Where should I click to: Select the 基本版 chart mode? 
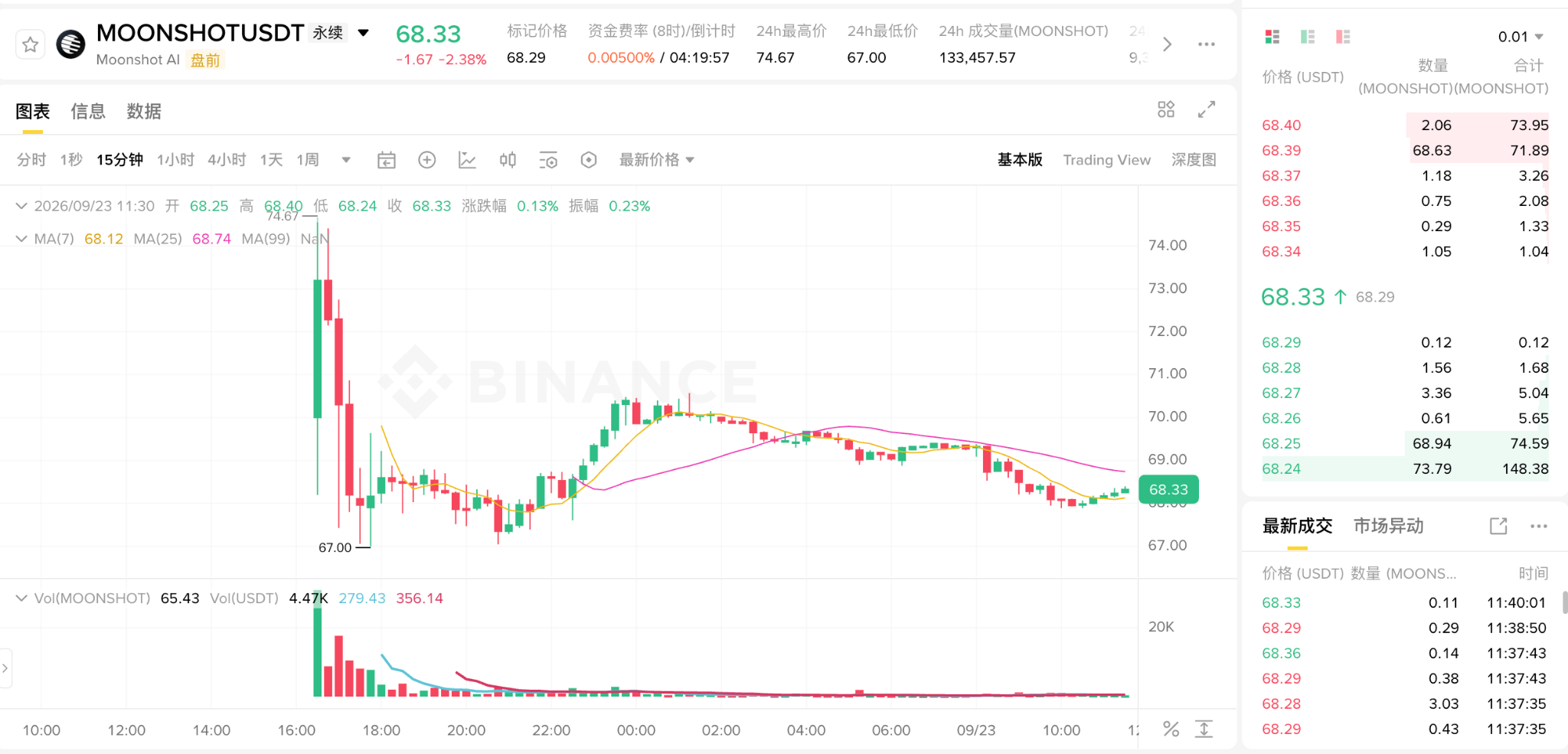[1020, 160]
